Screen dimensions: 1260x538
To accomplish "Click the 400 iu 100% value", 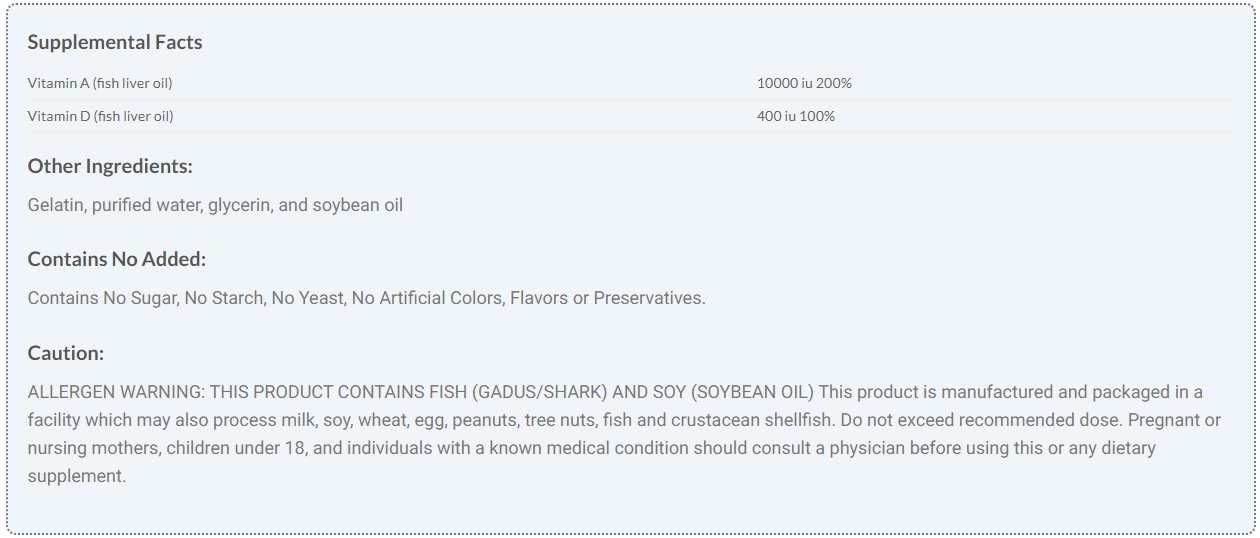I will pyautogui.click(x=795, y=116).
